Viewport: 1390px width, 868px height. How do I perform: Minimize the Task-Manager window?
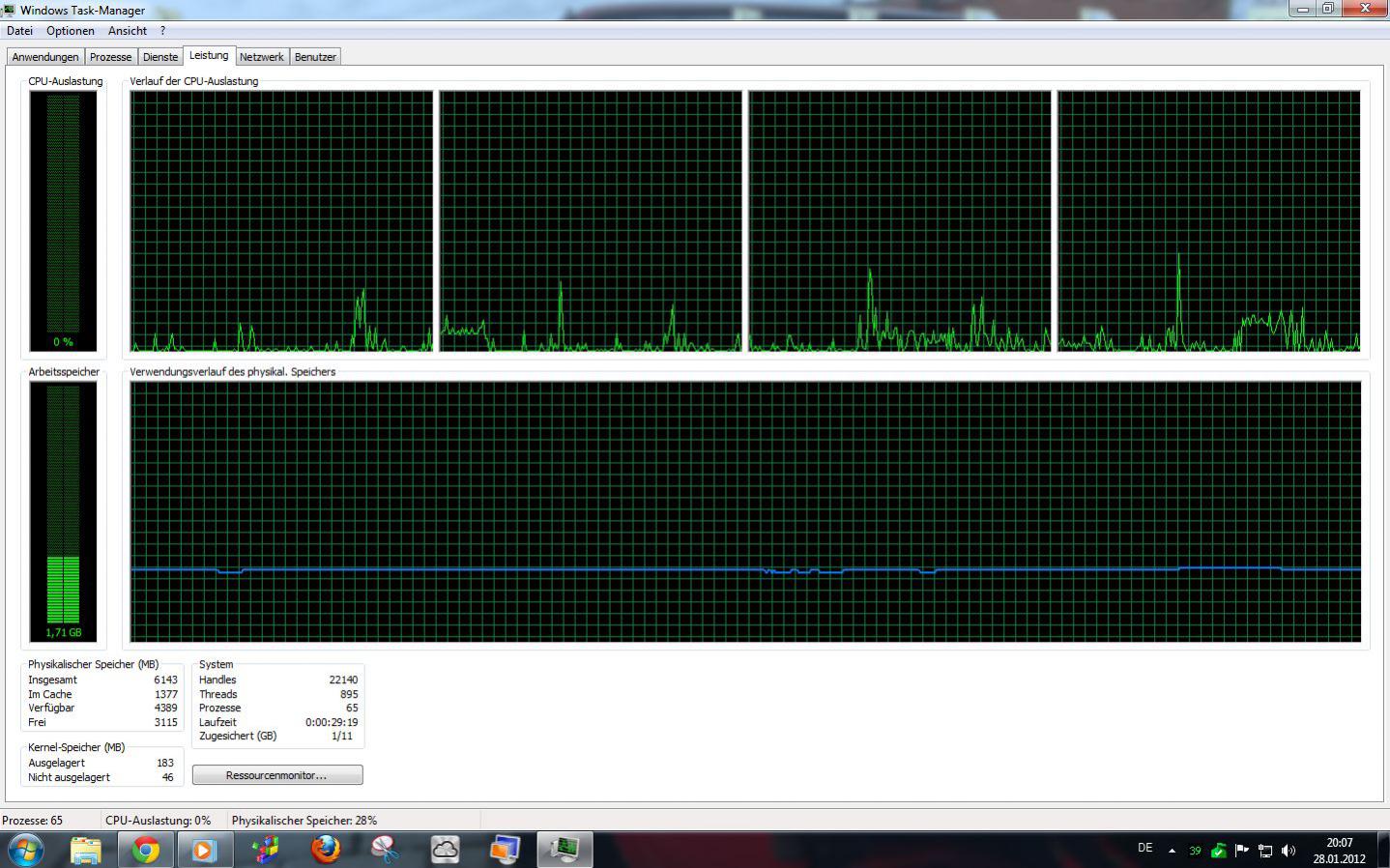(x=1303, y=9)
